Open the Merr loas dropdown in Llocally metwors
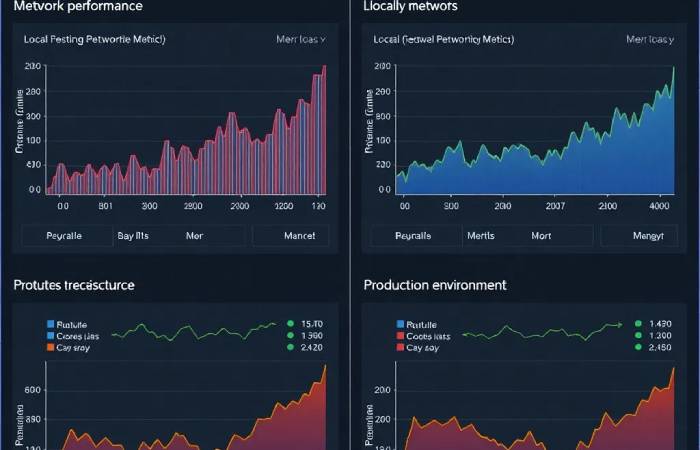 (650, 39)
